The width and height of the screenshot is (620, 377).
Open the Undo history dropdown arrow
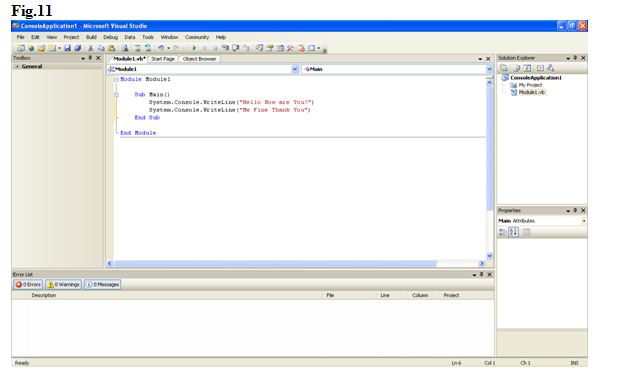[168, 48]
